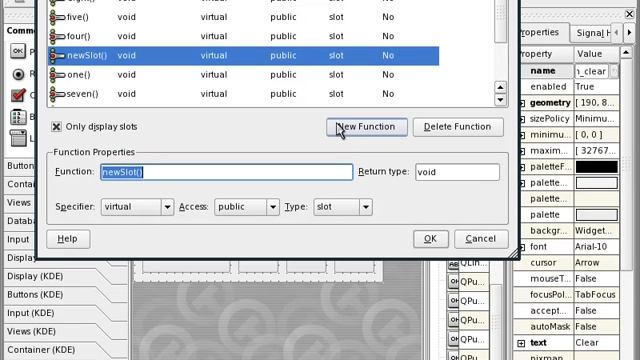Viewport: 640px width, 360px height.
Task: Click the black paletteForeground color swatch
Action: tap(596, 167)
